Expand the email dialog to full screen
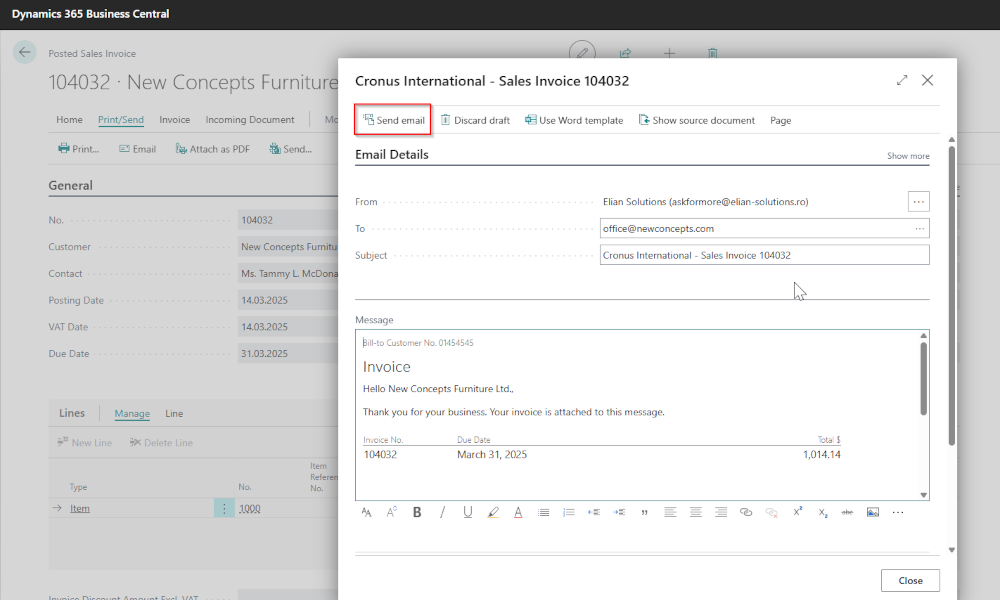The height and width of the screenshot is (600, 1000). click(902, 80)
